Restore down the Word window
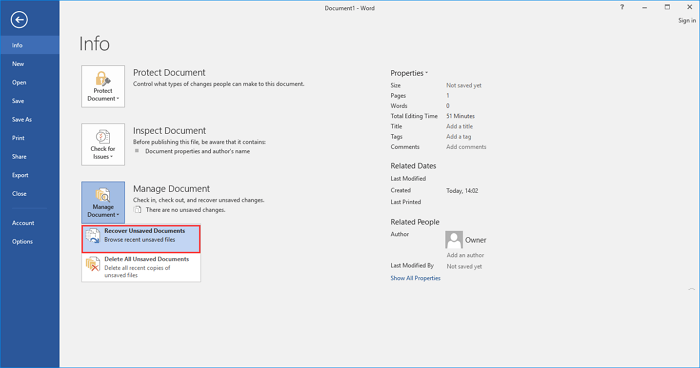This screenshot has width=700, height=368. 667,7
